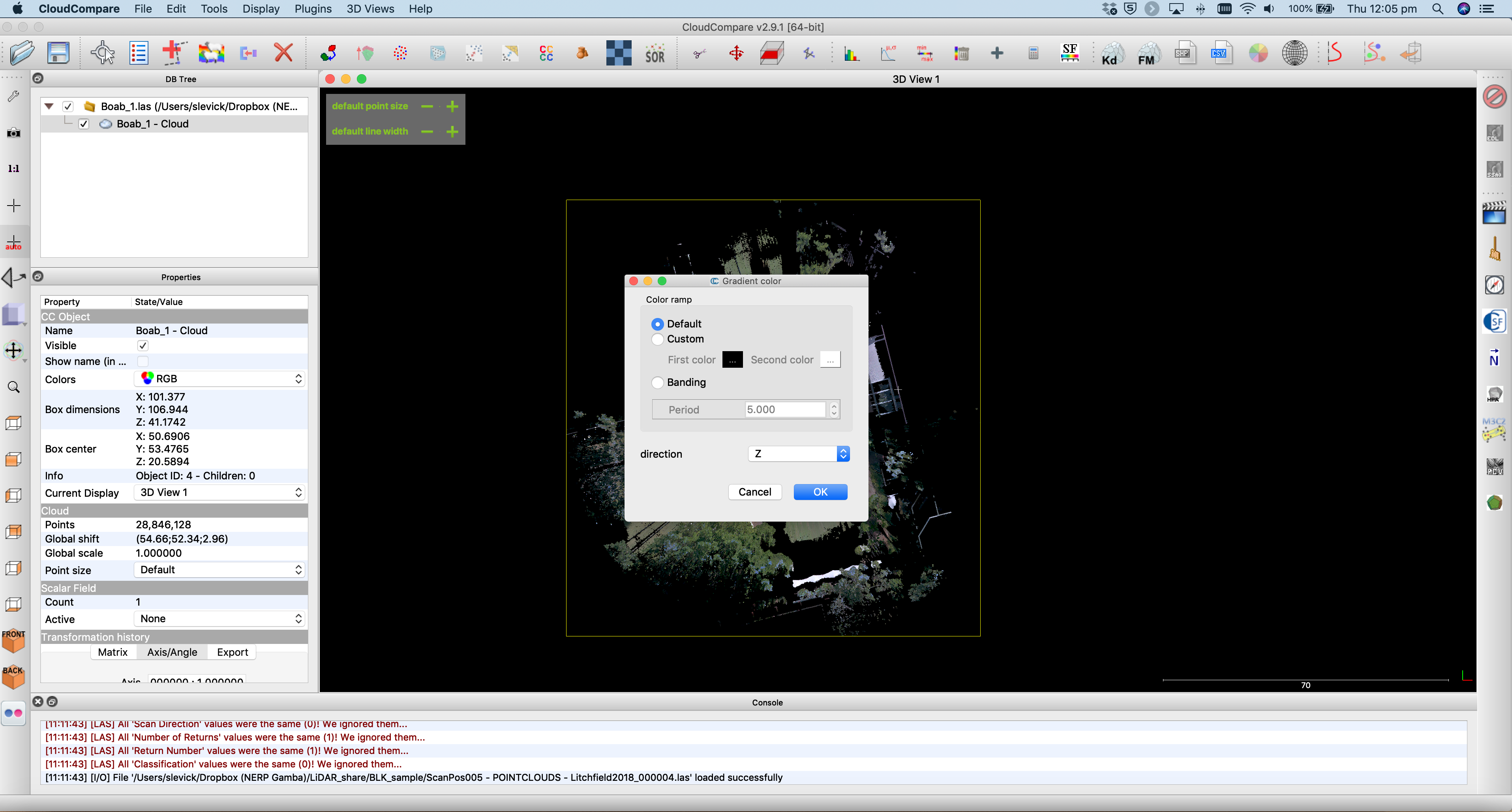Viewport: 1512px width, 812px height.
Task: Click the calculator icon in toolbar
Action: click(1033, 53)
